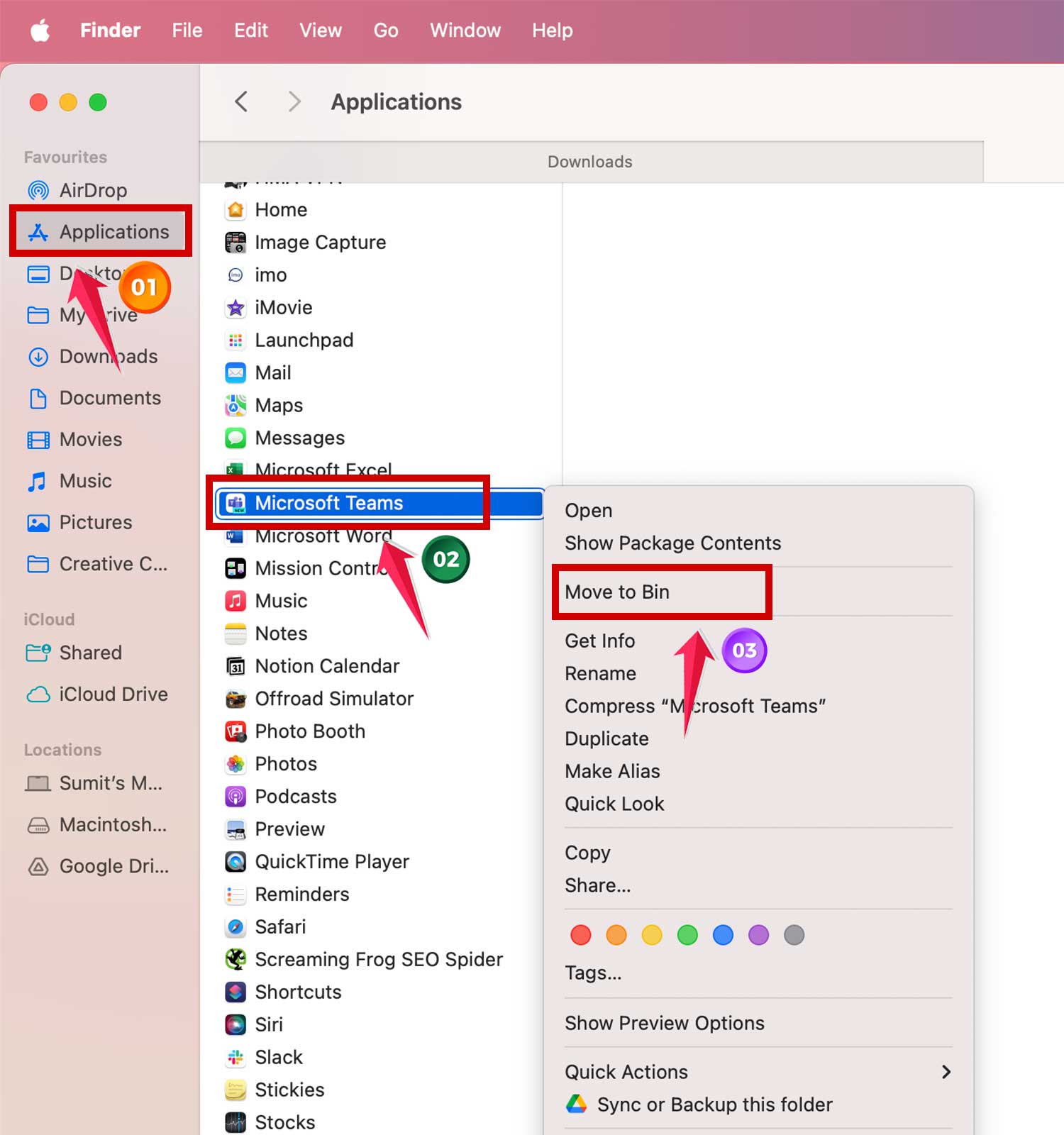Apply the blue tag color
Image resolution: width=1064 pixels, height=1135 pixels.
coord(723,935)
